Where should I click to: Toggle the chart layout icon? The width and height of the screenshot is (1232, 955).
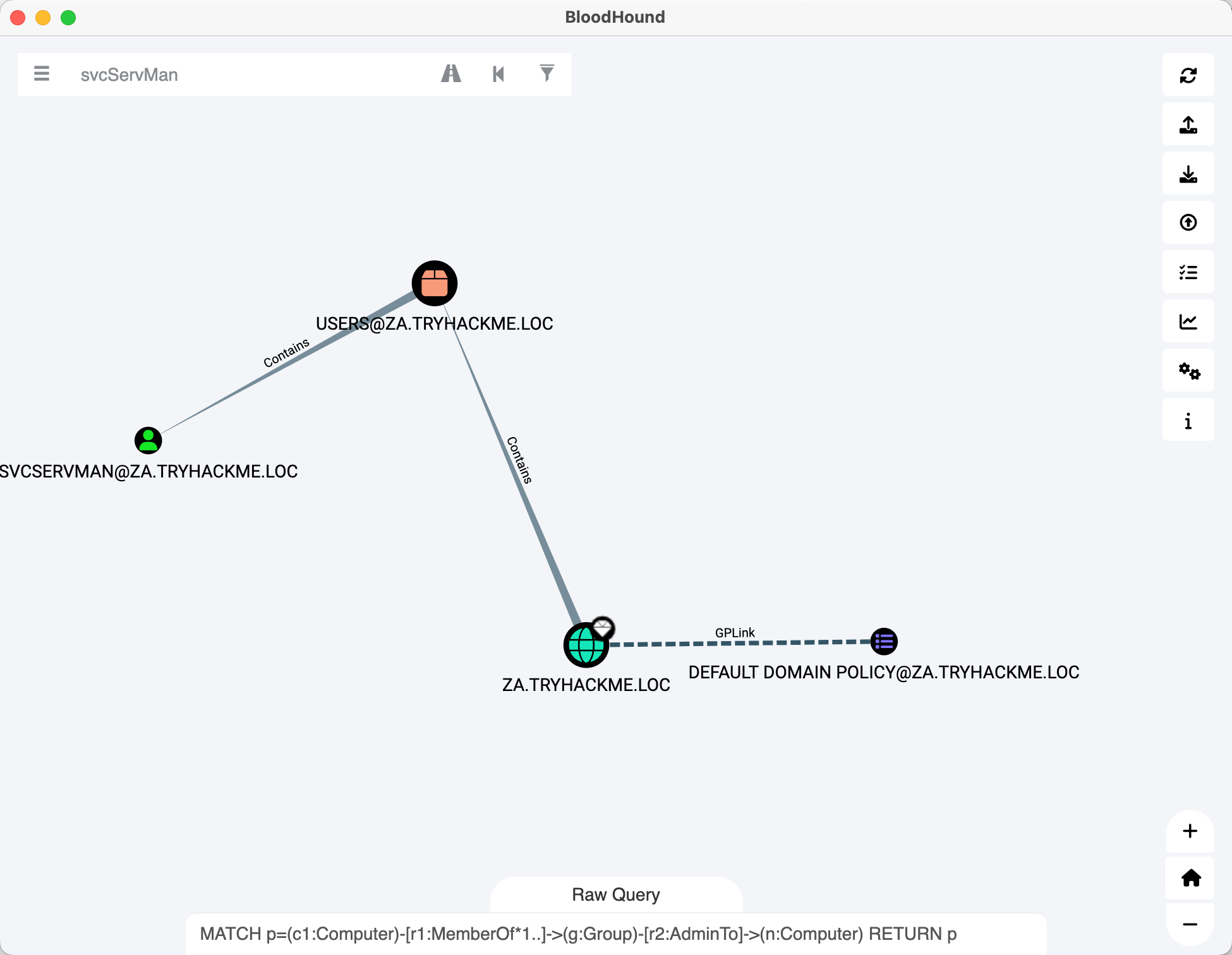(1188, 321)
